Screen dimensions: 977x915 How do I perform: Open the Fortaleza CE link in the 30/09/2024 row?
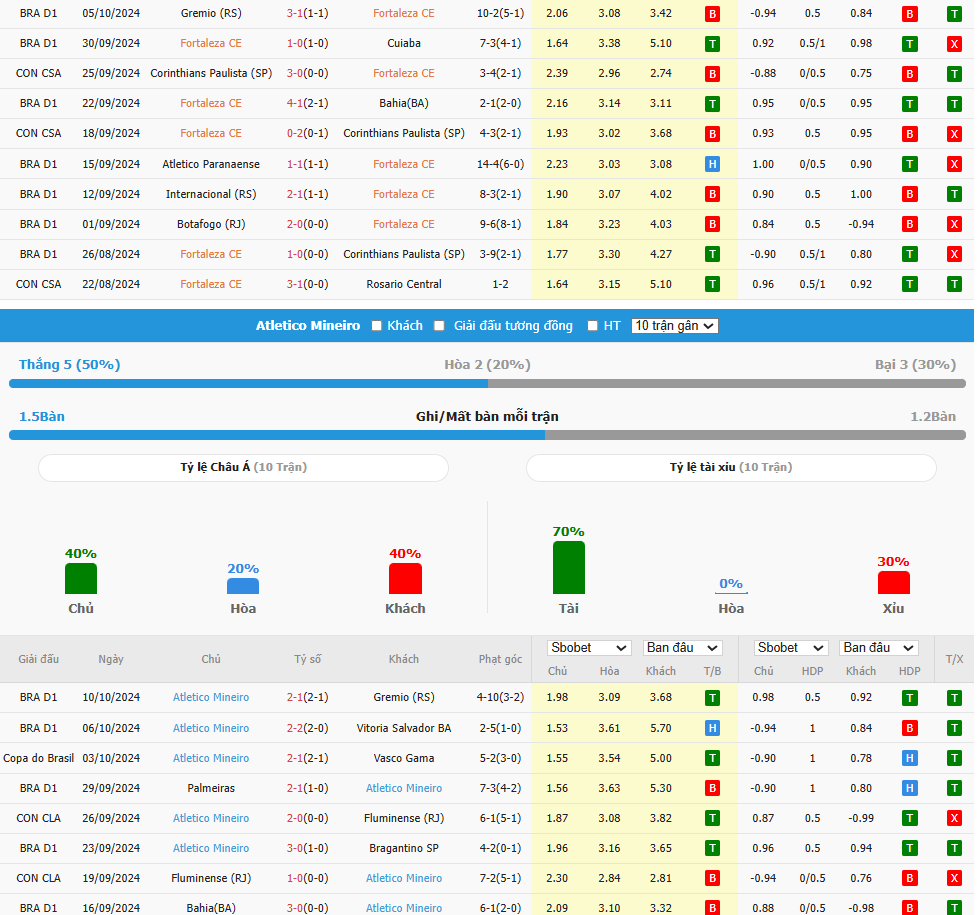pos(211,43)
